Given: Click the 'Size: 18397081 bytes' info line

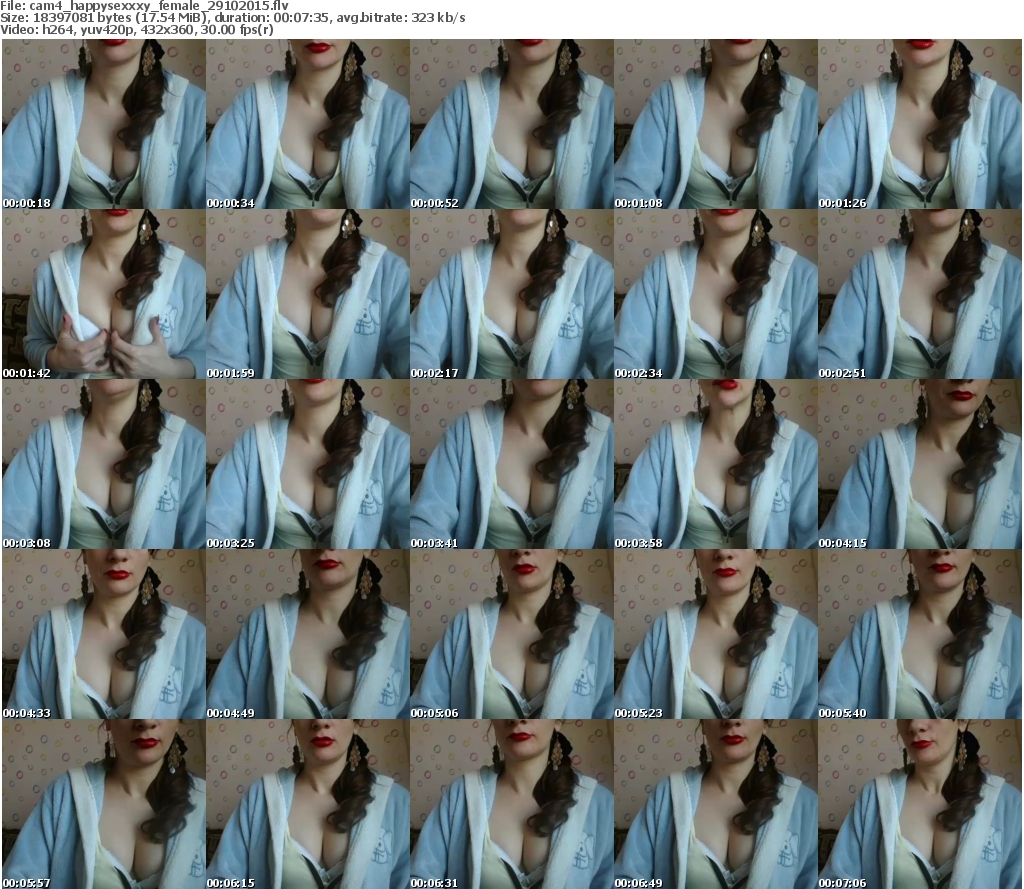Looking at the screenshot, I should 233,18.
